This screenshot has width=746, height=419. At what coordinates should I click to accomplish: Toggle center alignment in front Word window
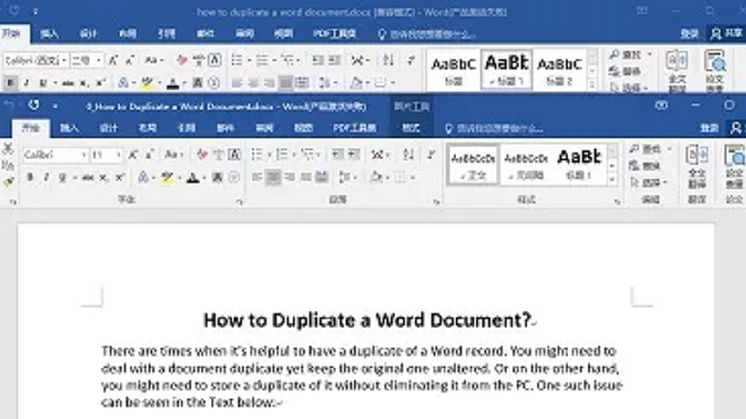(x=273, y=177)
